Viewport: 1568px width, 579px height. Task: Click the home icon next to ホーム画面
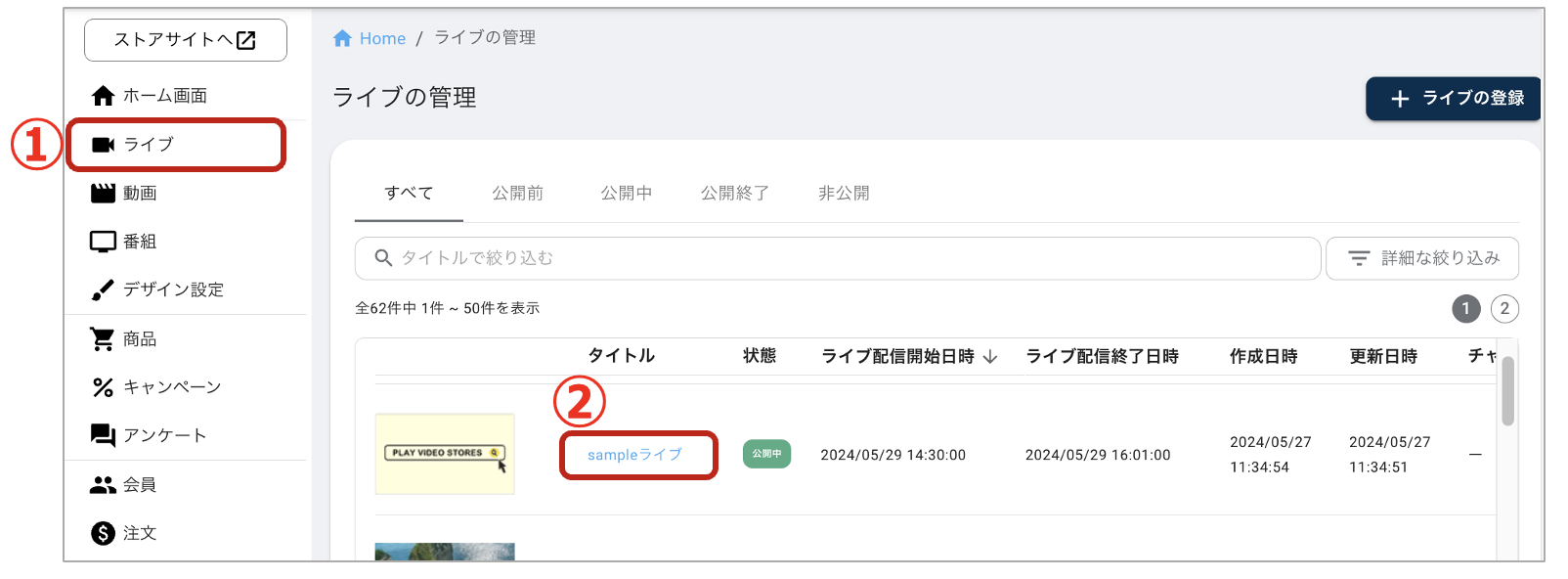click(103, 96)
